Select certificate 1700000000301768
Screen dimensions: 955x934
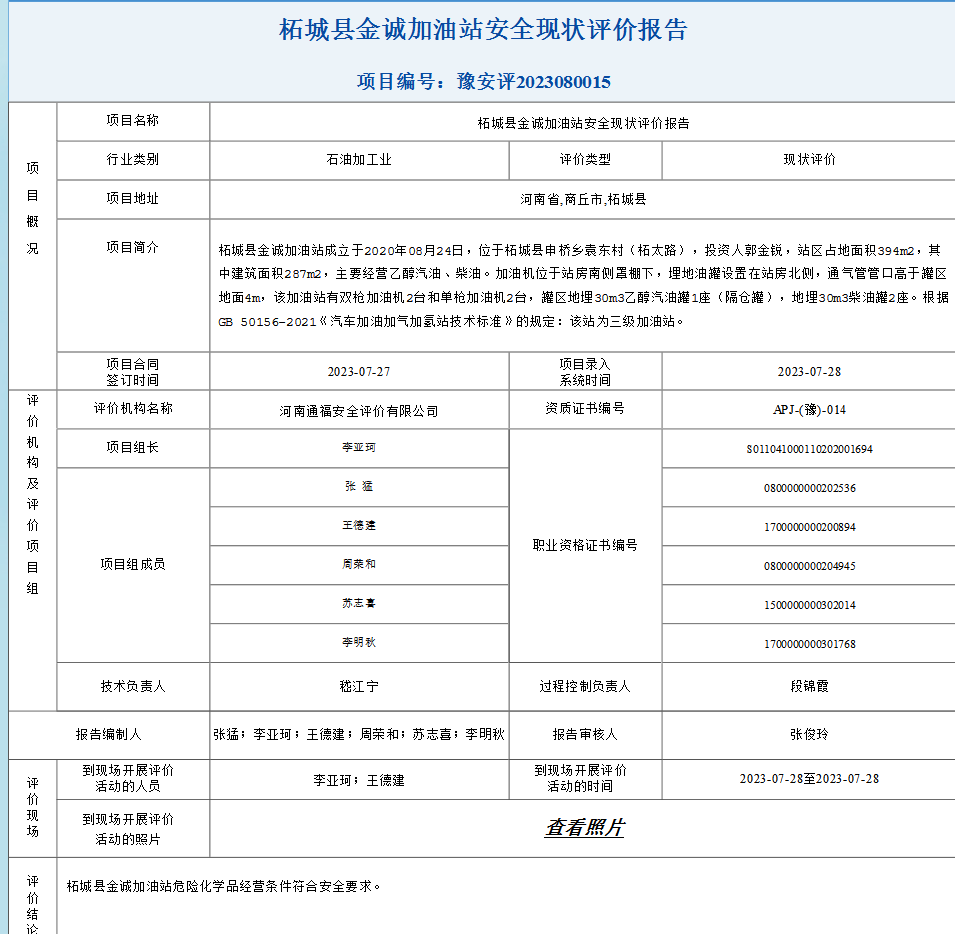pos(809,644)
